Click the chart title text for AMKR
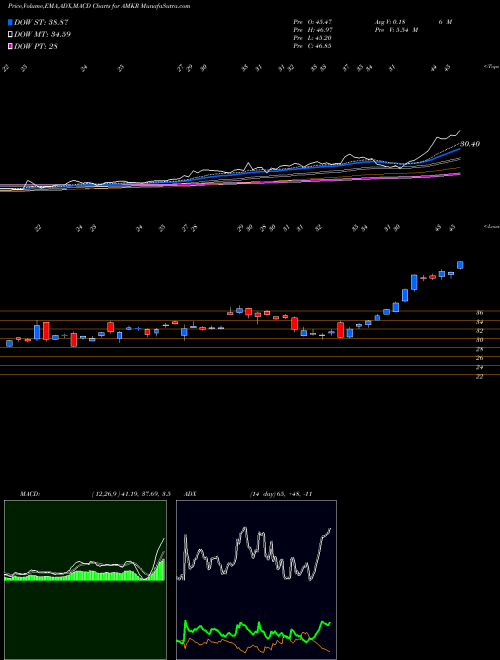The width and height of the screenshot is (500, 660). pyautogui.click(x=99, y=6)
